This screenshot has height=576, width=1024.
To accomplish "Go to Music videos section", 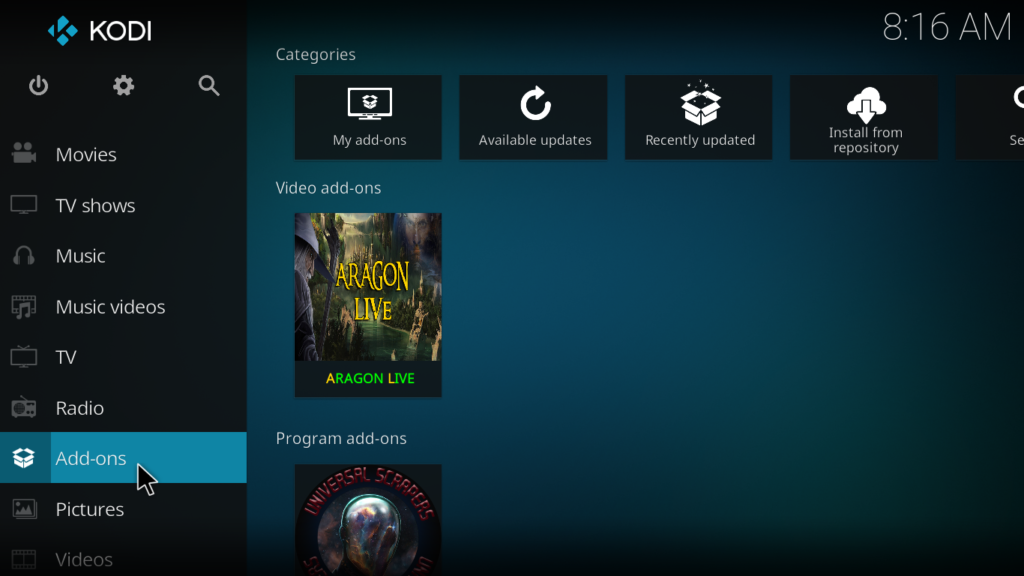I will [x=123, y=306].
